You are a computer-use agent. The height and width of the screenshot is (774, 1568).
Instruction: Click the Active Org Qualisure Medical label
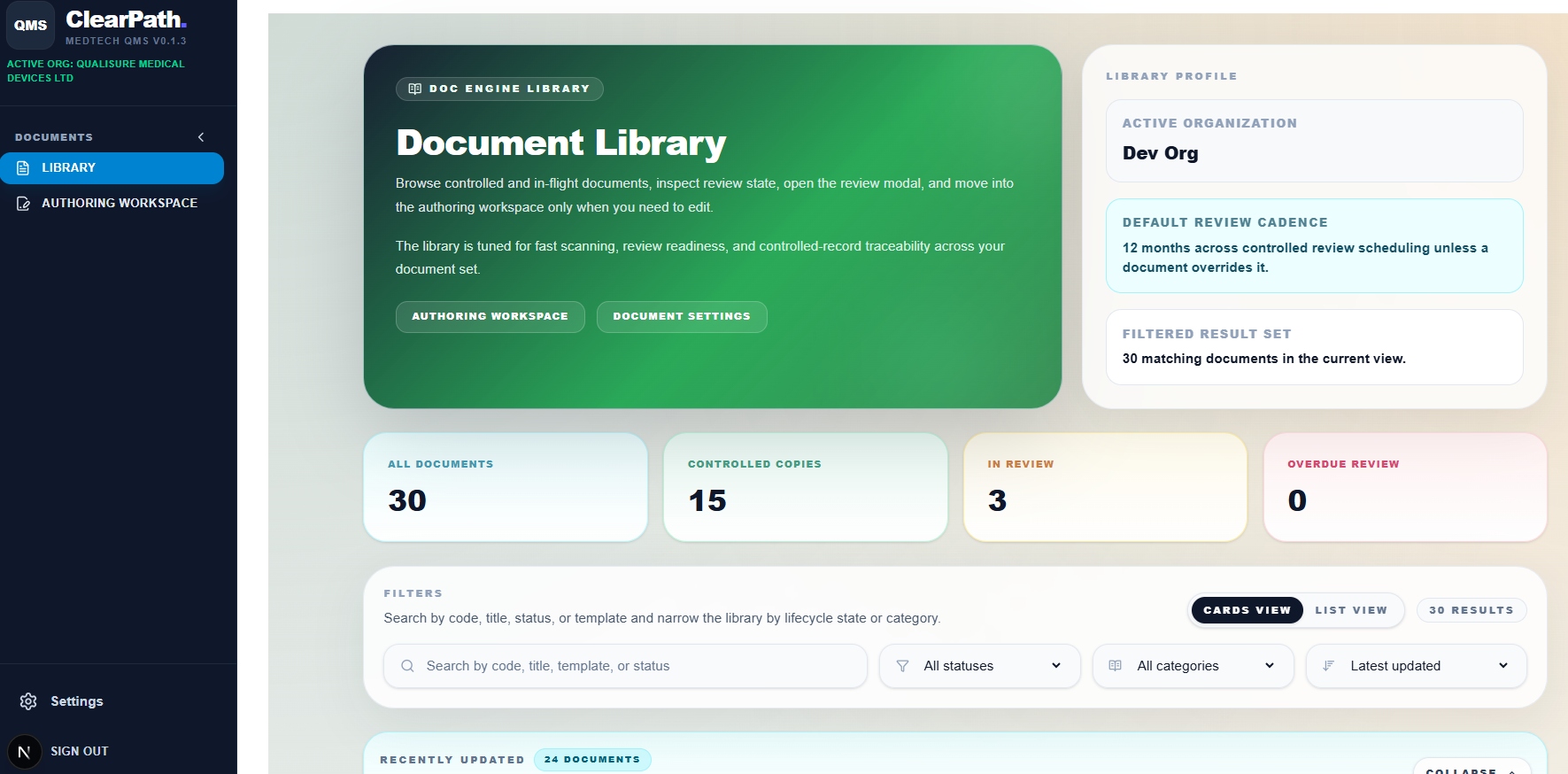coord(96,71)
